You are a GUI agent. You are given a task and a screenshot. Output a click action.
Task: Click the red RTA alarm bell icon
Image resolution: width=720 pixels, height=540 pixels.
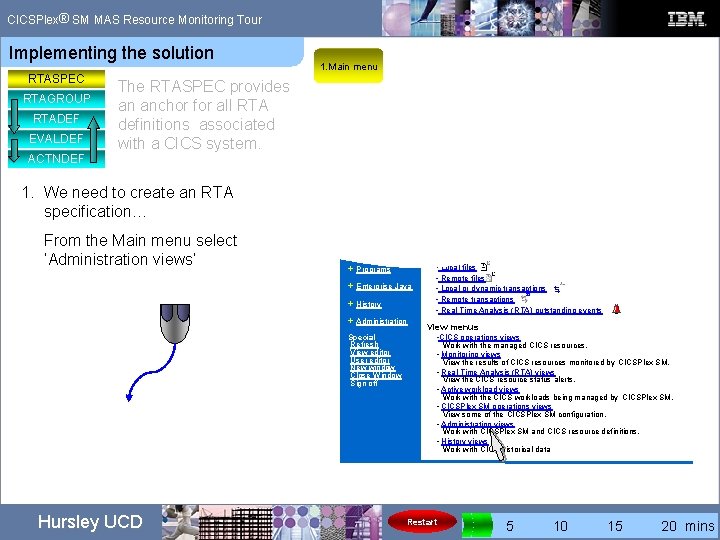click(616, 309)
